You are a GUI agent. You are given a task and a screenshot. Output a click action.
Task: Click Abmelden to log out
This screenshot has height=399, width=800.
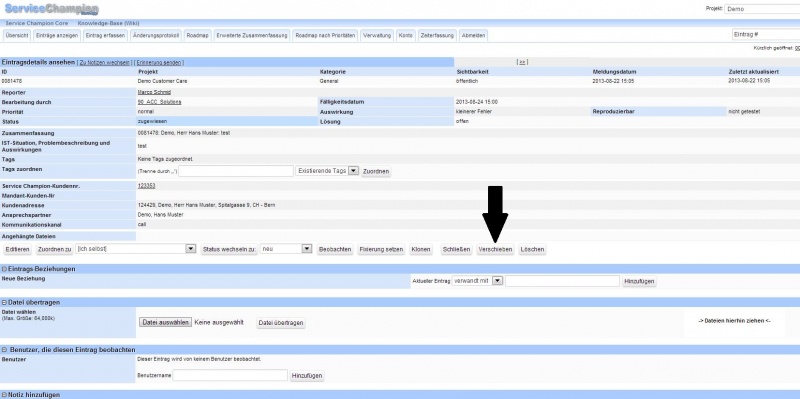click(473, 35)
